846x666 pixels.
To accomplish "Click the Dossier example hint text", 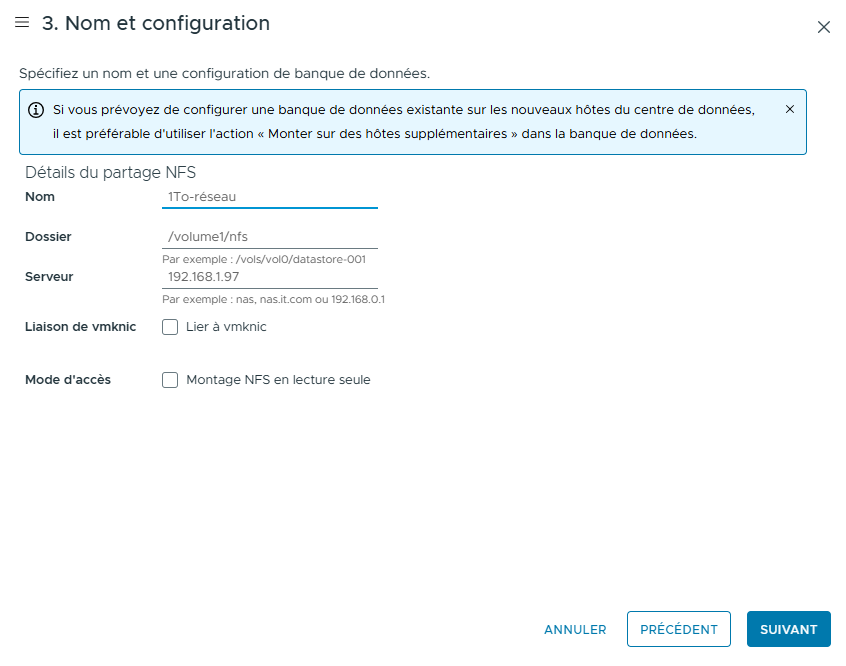I will [264, 260].
